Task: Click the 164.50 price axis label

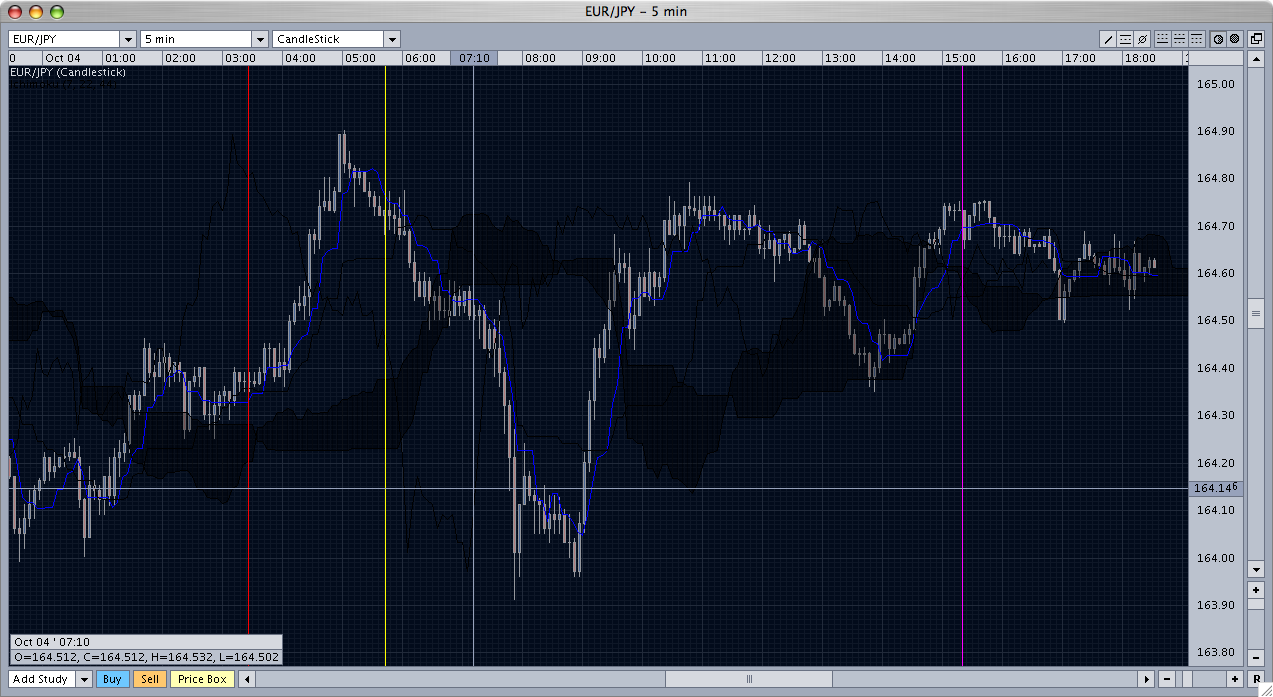Action: [1215, 321]
